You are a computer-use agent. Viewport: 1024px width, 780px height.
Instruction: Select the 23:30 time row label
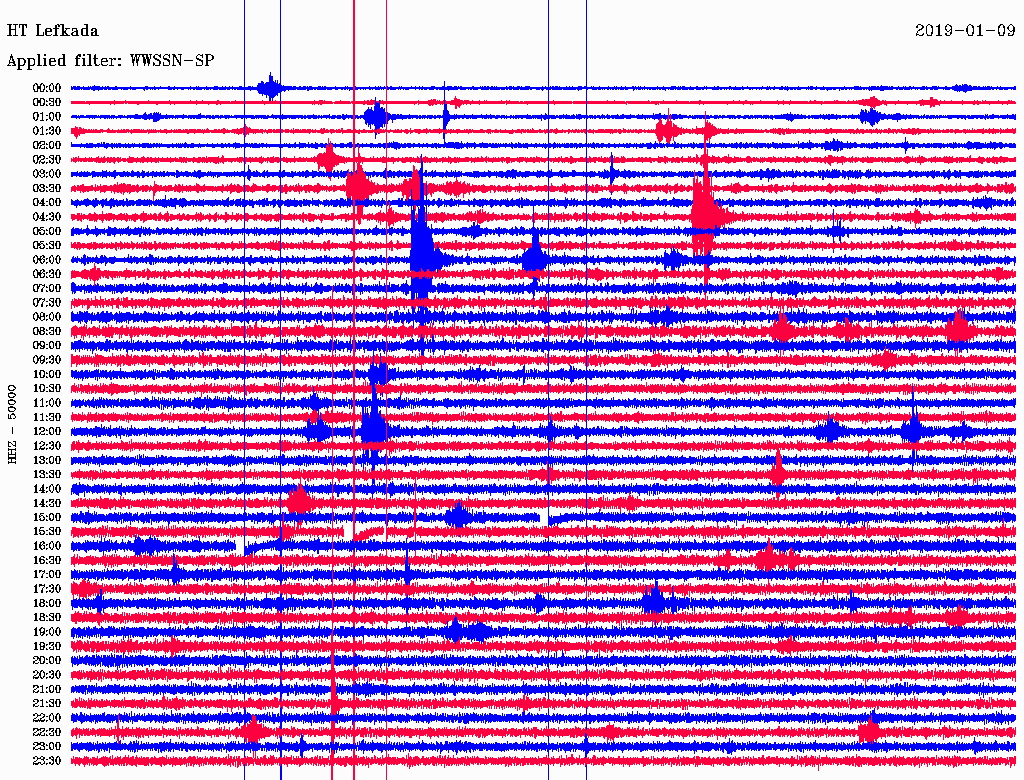click(x=47, y=760)
